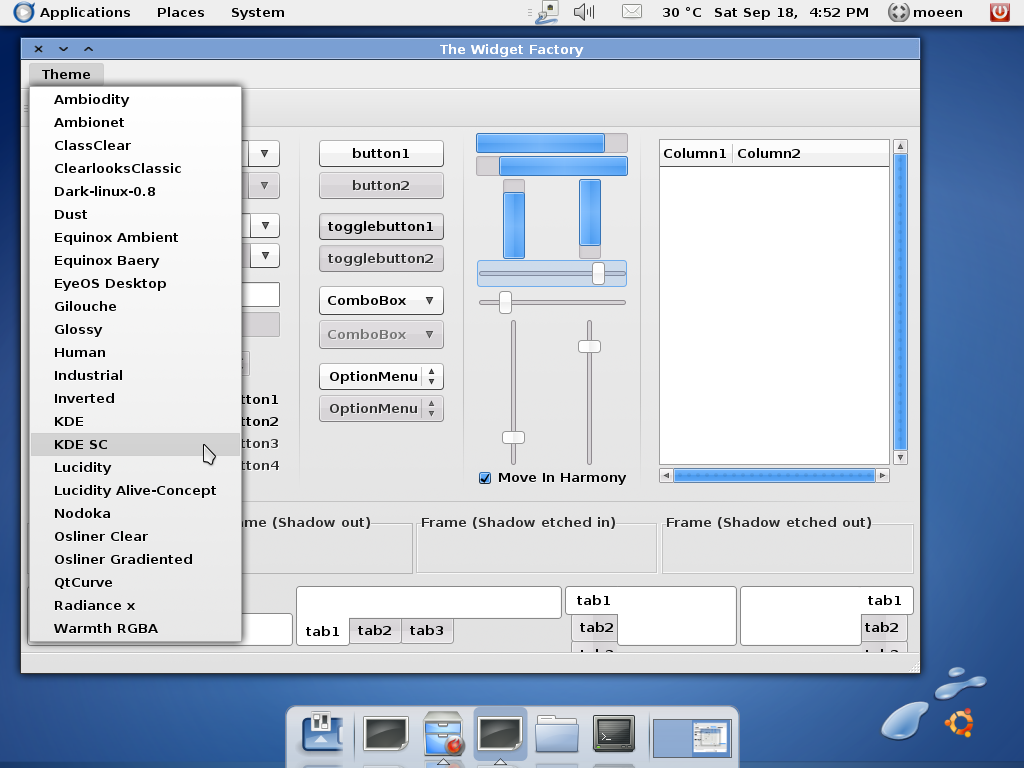Open the network connection tray icon
Viewport: 1024px width, 768px height.
(547, 12)
